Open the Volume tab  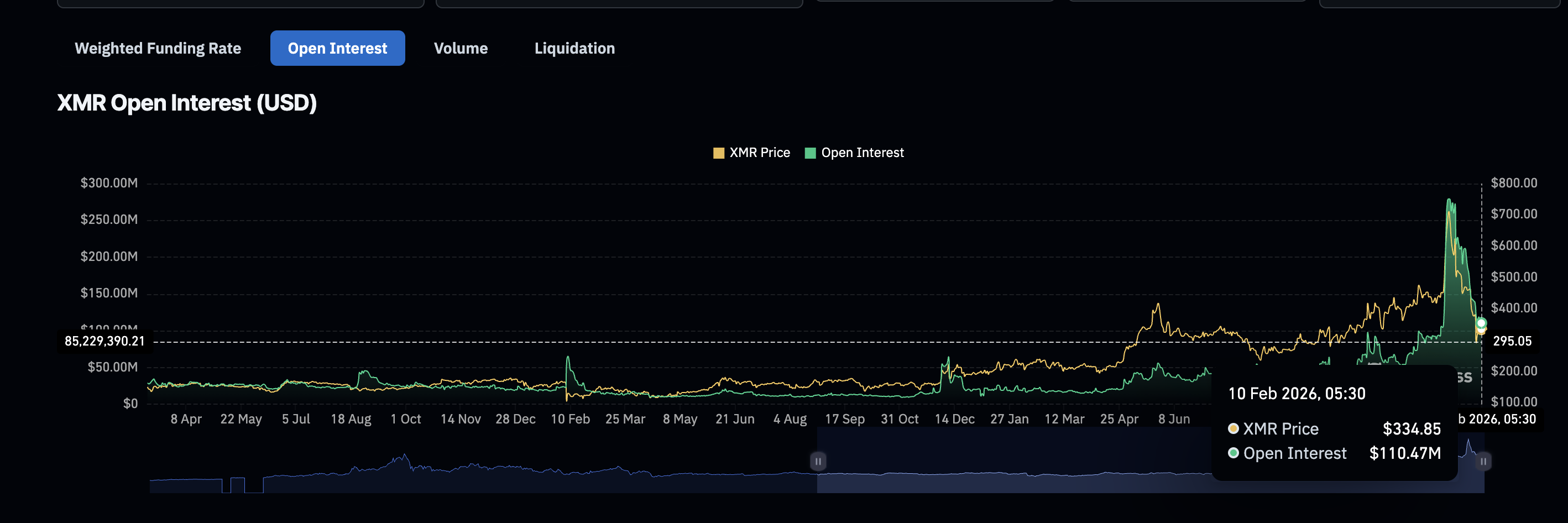tap(461, 48)
